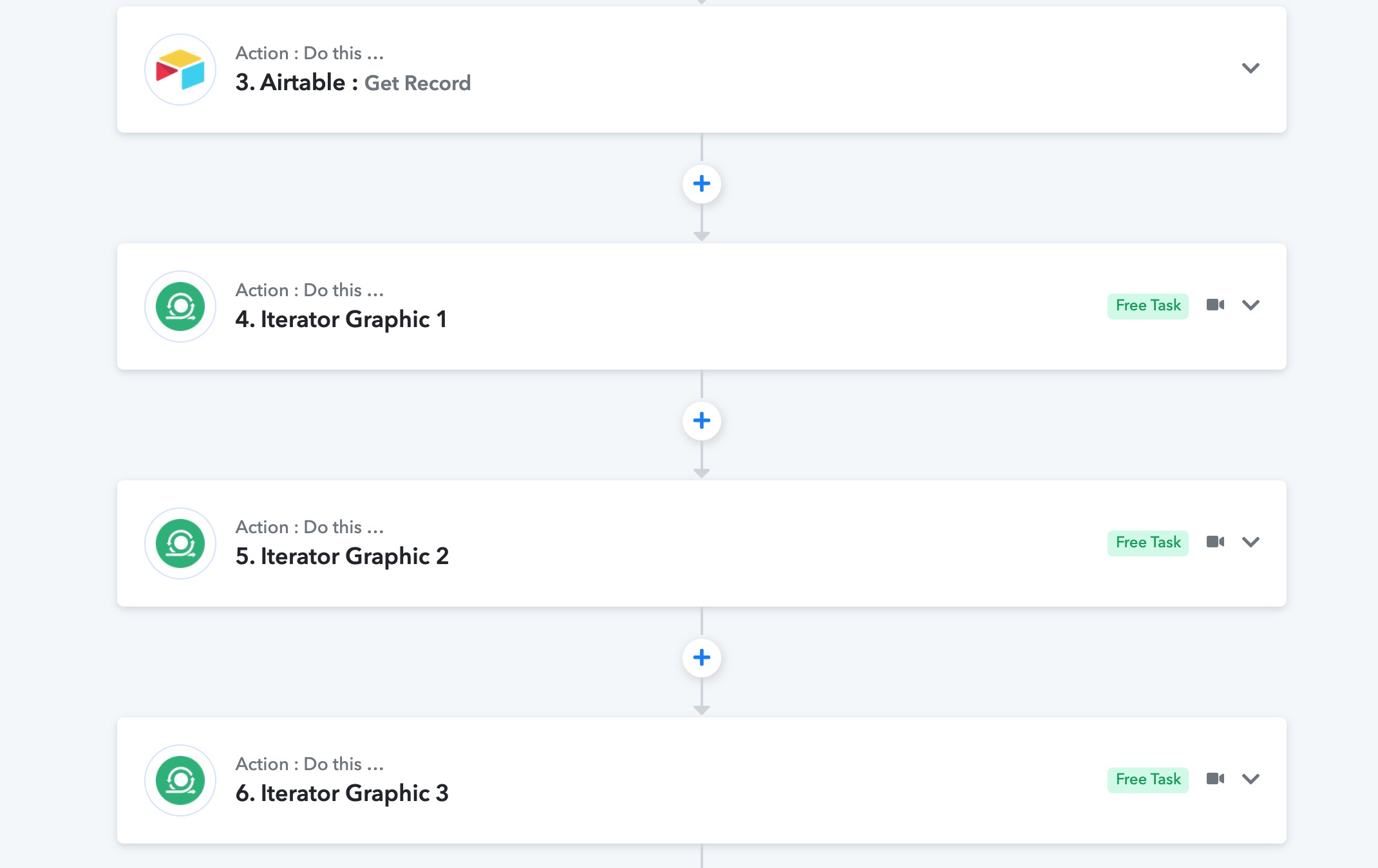
Task: Open video tutorial for Iterator Graphic 1
Action: [1215, 305]
